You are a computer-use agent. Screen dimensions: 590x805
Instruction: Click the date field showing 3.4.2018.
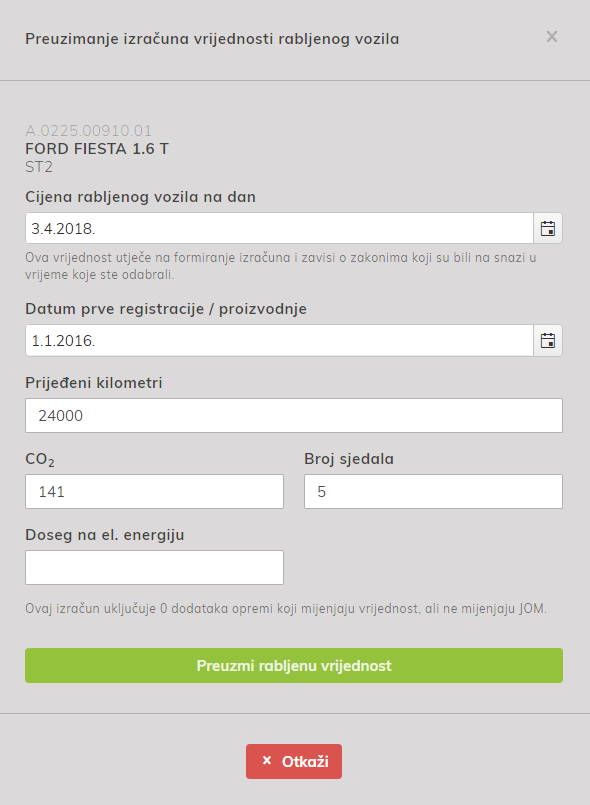point(279,228)
